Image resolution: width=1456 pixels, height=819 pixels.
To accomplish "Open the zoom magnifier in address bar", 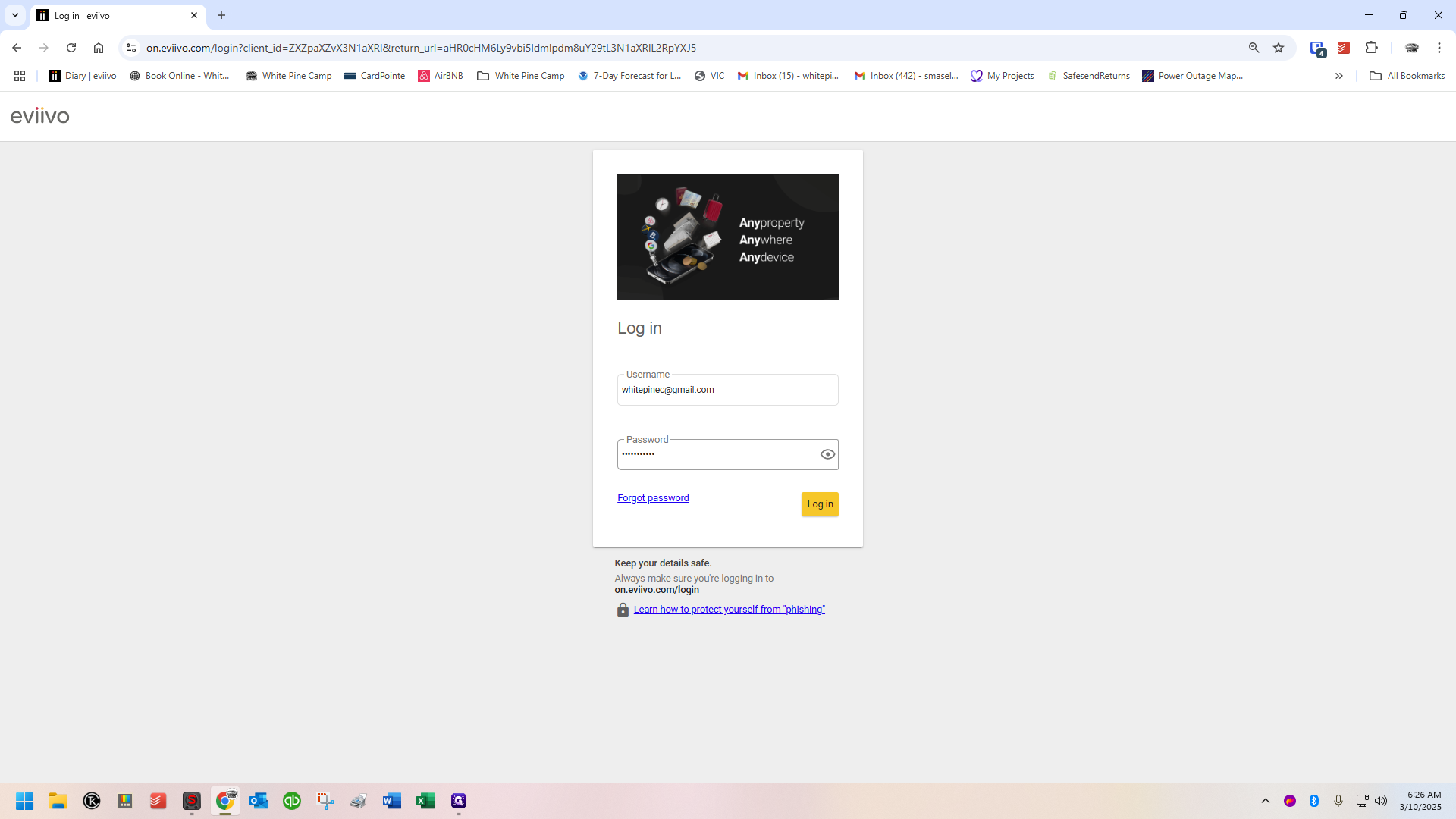I will pyautogui.click(x=1254, y=48).
